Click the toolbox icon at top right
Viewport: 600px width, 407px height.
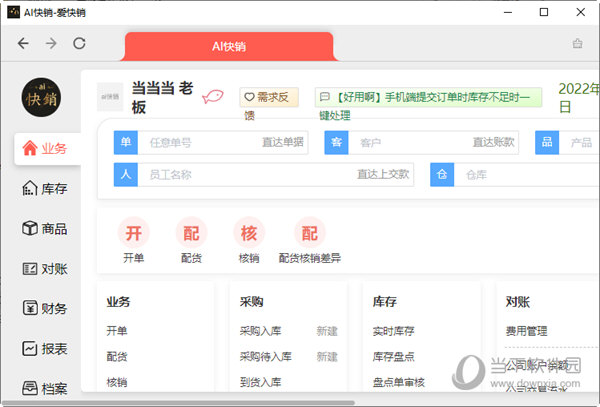click(x=577, y=44)
